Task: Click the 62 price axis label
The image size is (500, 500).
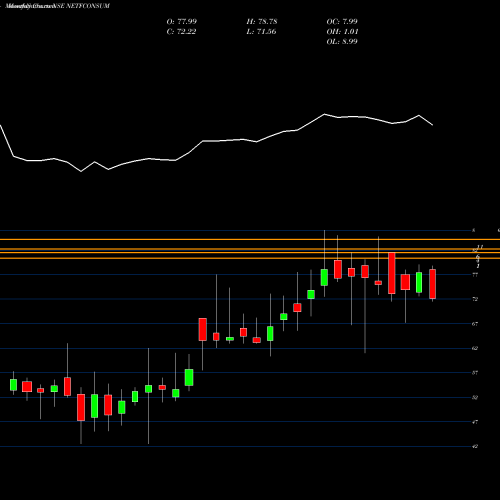Action: [475, 348]
